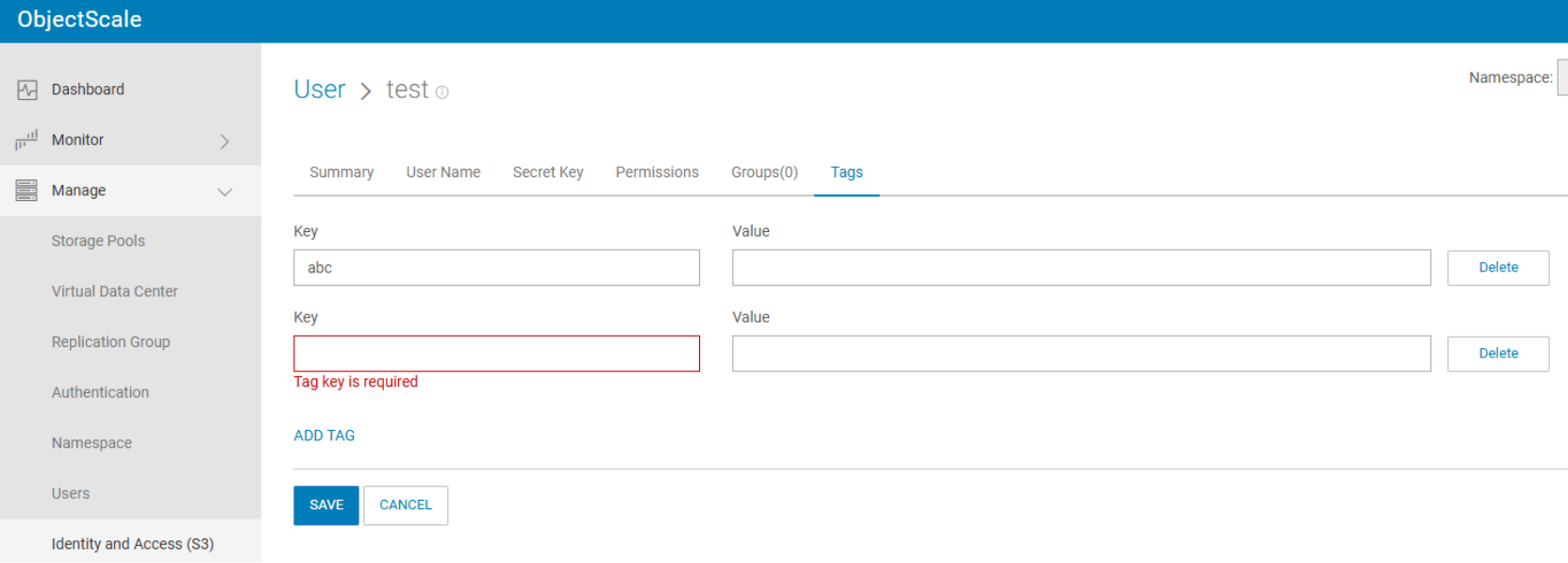Expand the Monitor submenu chevron
Image resolution: width=1568 pixels, height=563 pixels.
pos(225,141)
